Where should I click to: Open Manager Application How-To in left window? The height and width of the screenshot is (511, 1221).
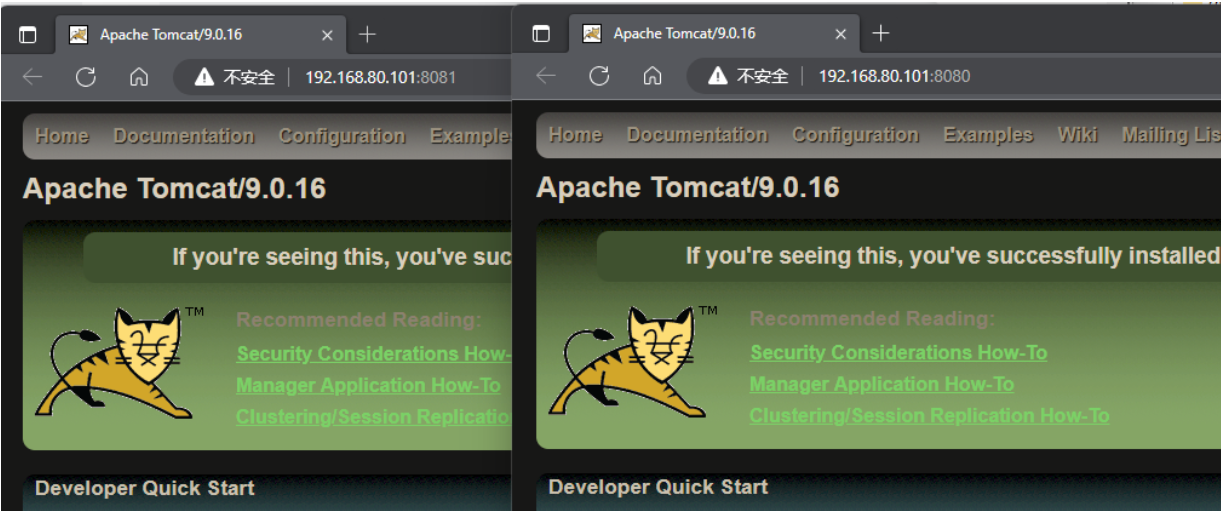368,385
